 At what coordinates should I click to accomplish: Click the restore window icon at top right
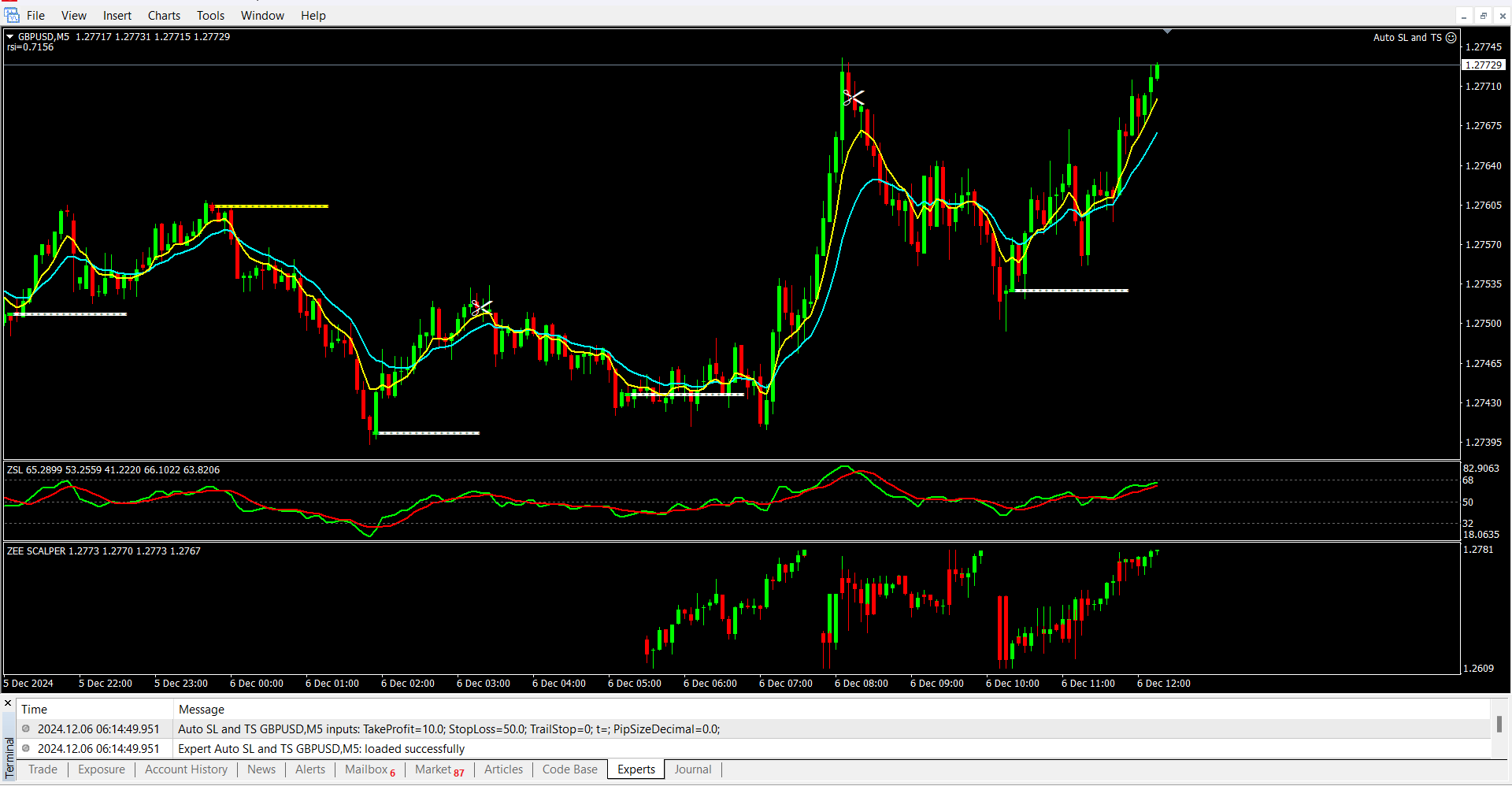pos(1483,16)
